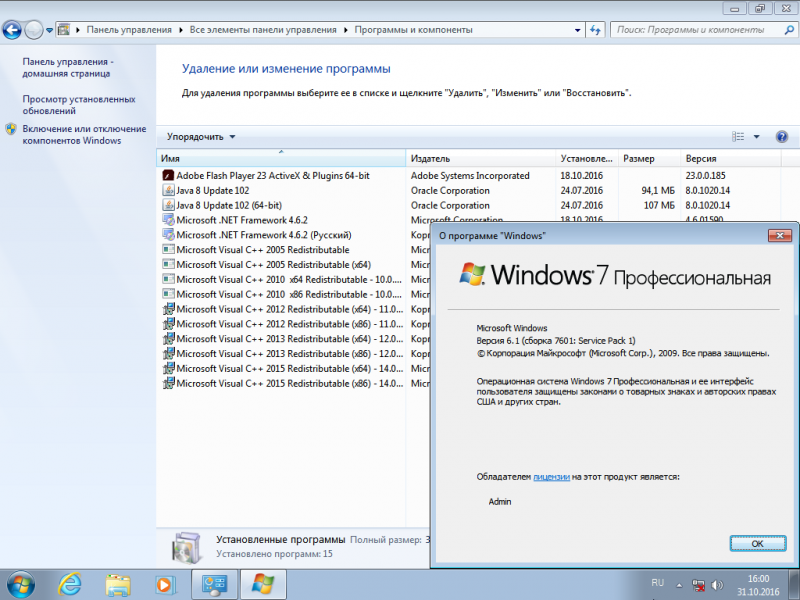Open Windows Explorer from taskbar
The height and width of the screenshot is (600, 800).
coord(118,585)
